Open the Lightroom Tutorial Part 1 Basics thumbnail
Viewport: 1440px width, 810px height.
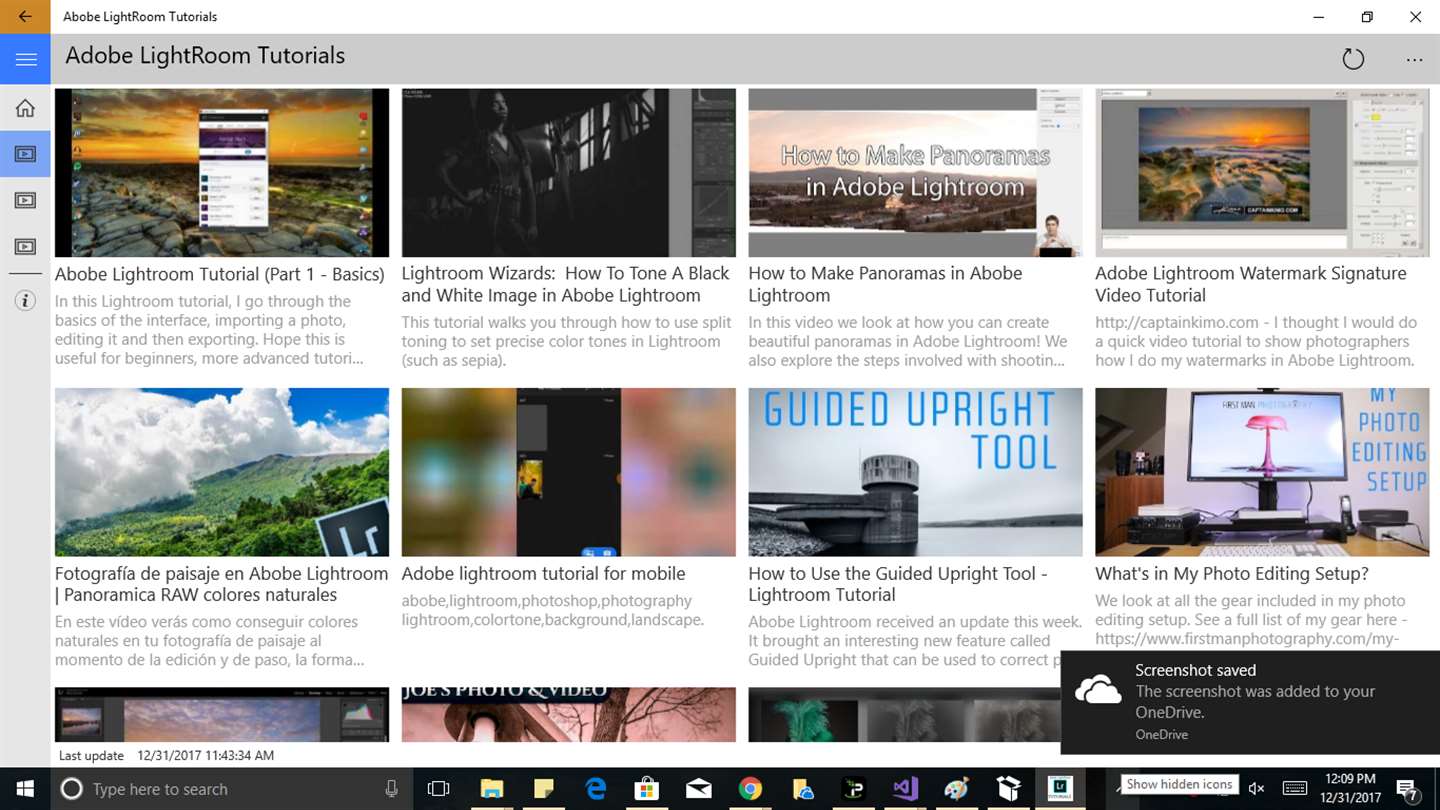pos(222,173)
